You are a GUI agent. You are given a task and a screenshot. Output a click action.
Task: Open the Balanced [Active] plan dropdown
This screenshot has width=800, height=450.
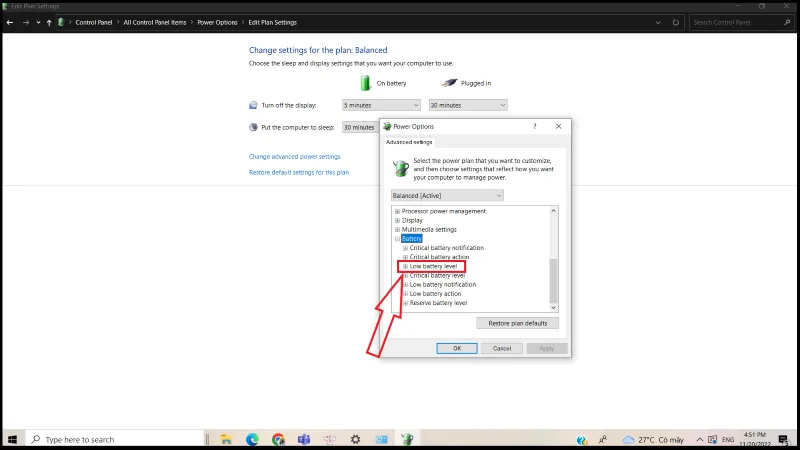447,196
